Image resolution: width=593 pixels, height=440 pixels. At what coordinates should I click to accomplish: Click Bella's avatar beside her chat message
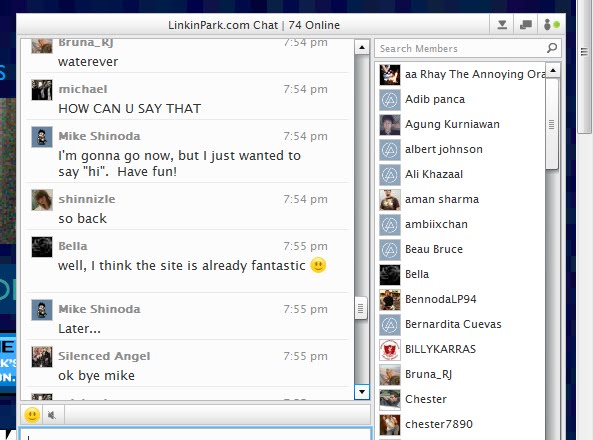42,247
